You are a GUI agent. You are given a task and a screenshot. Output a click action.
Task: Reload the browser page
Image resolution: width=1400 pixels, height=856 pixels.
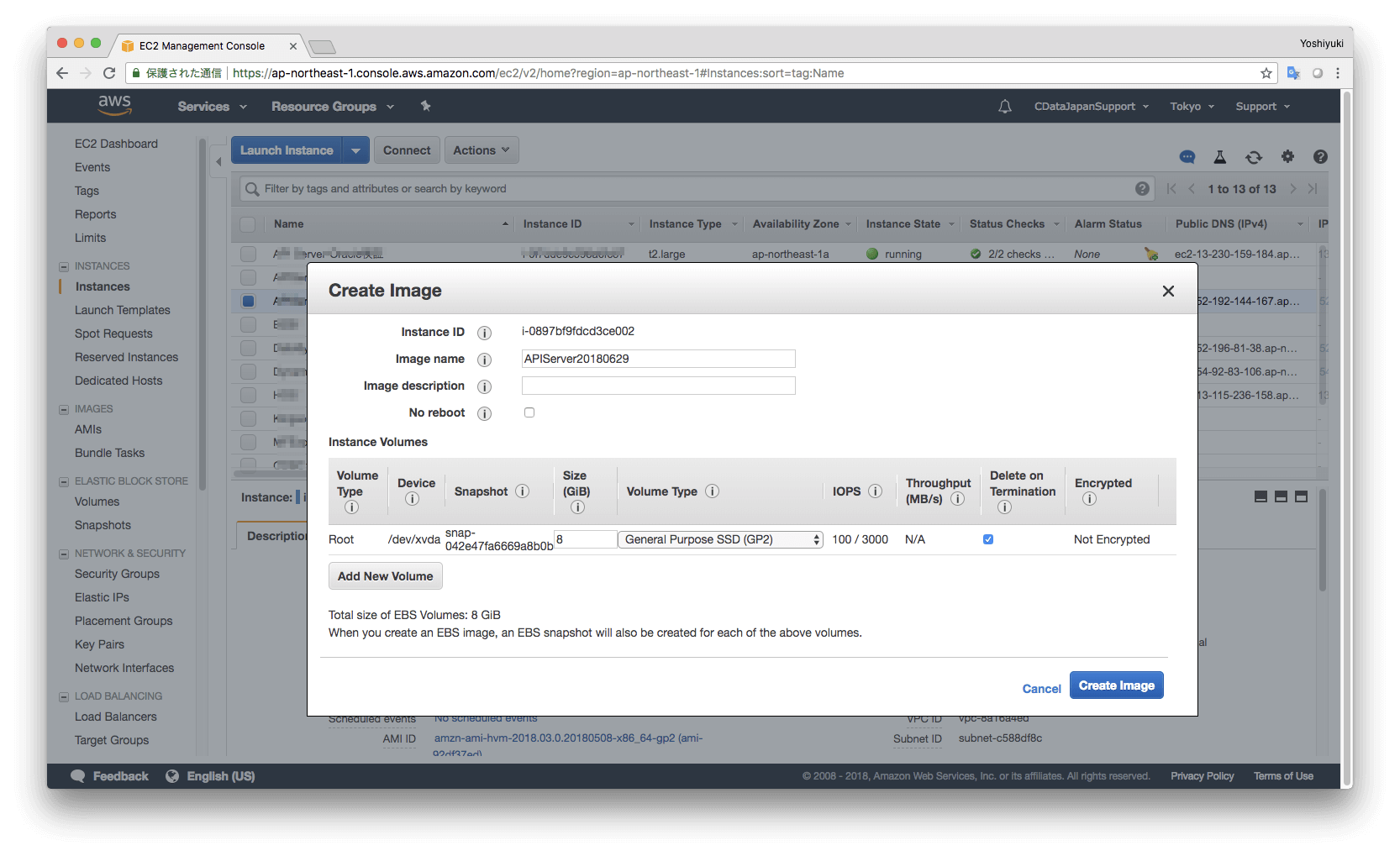pos(109,73)
